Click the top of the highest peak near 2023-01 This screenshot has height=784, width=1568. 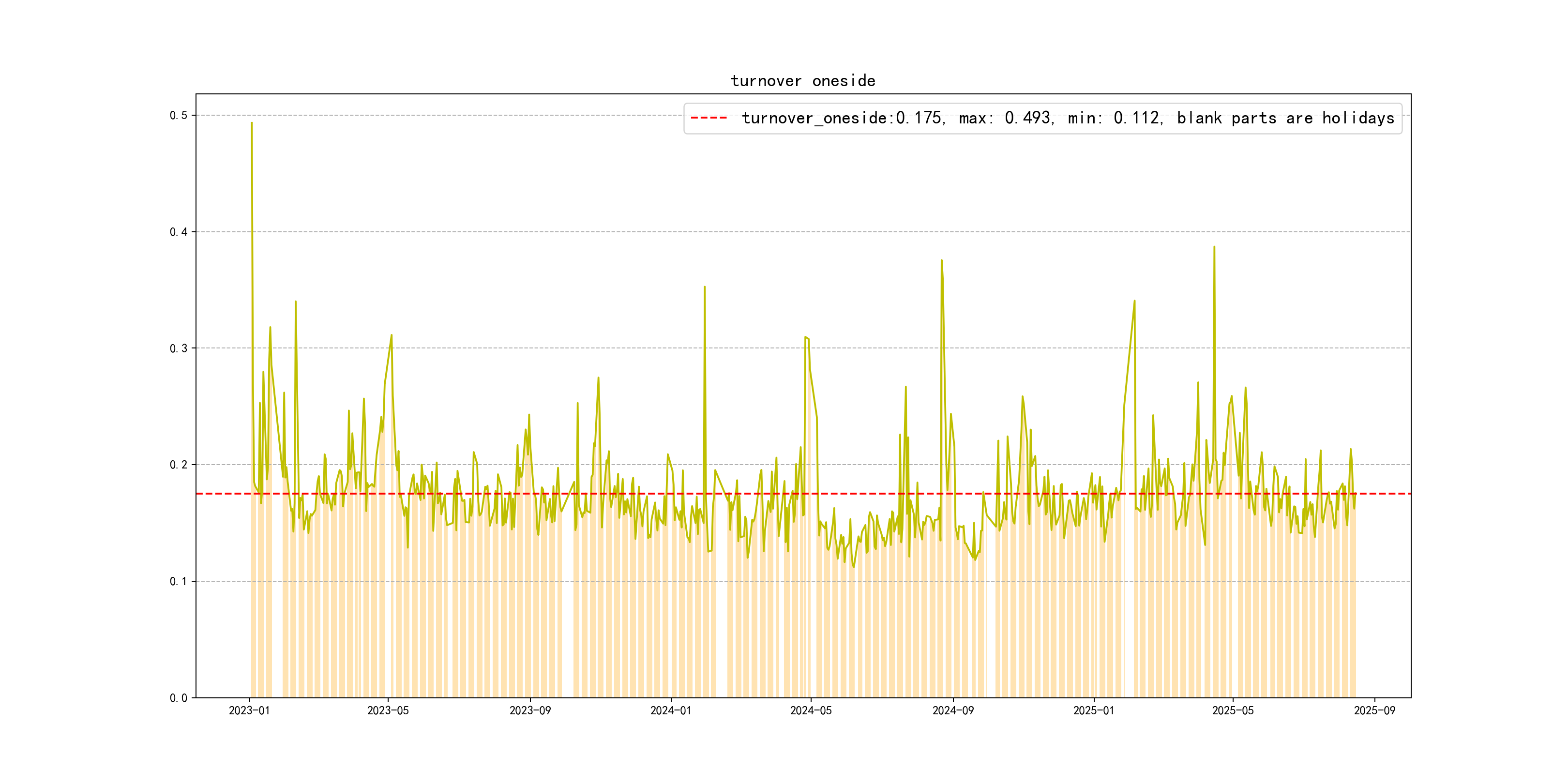(x=251, y=123)
